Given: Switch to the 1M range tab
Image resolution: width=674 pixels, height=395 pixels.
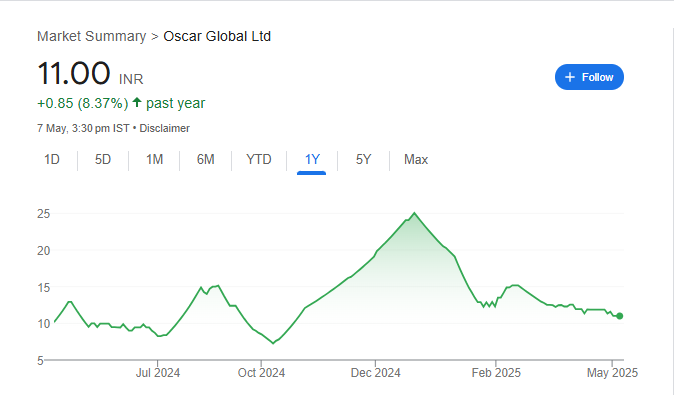Looking at the screenshot, I should tap(154, 159).
